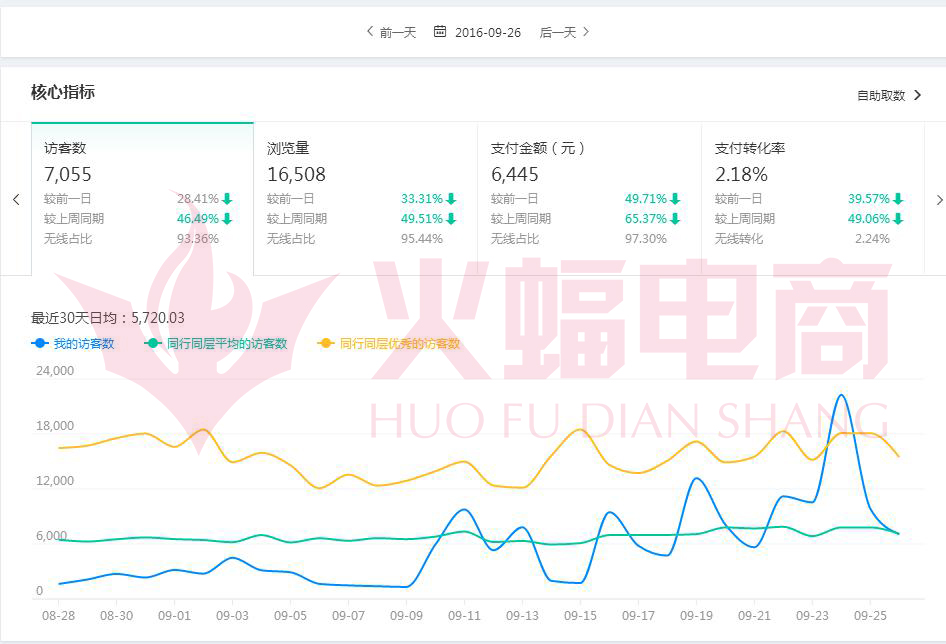Screen dimensions: 946x644
Task: Click the 09-01 x-axis date label
Action: pyautogui.click(x=174, y=616)
